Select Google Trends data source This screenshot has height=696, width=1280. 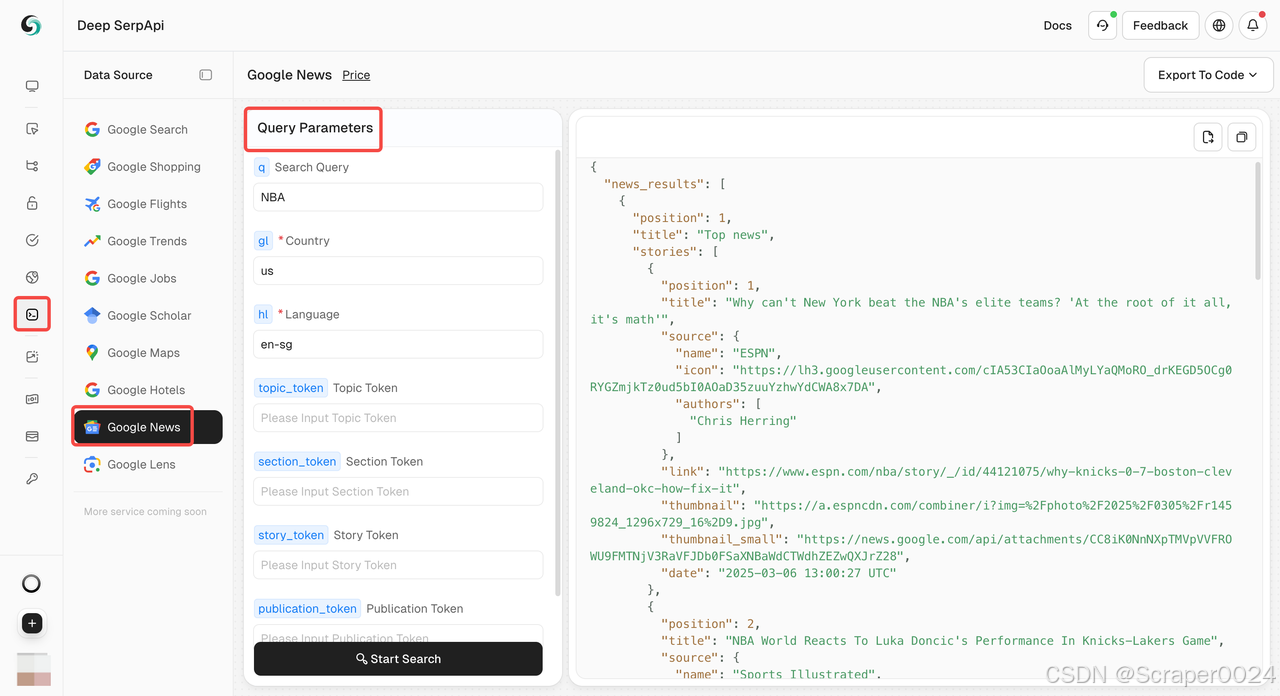(x=148, y=241)
